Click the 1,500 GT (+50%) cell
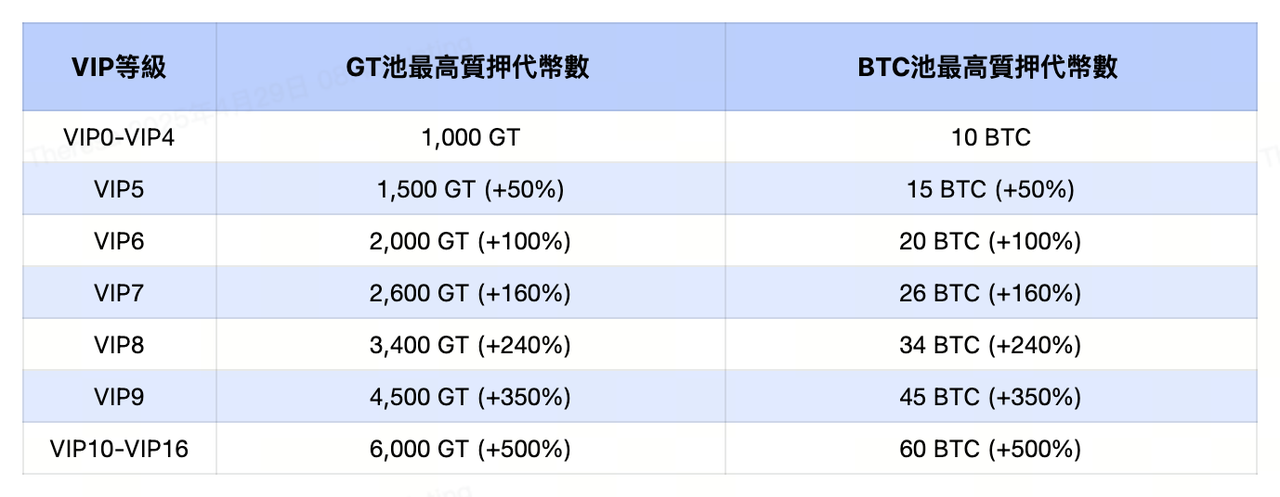Image resolution: width=1280 pixels, height=497 pixels. pyautogui.click(x=470, y=189)
